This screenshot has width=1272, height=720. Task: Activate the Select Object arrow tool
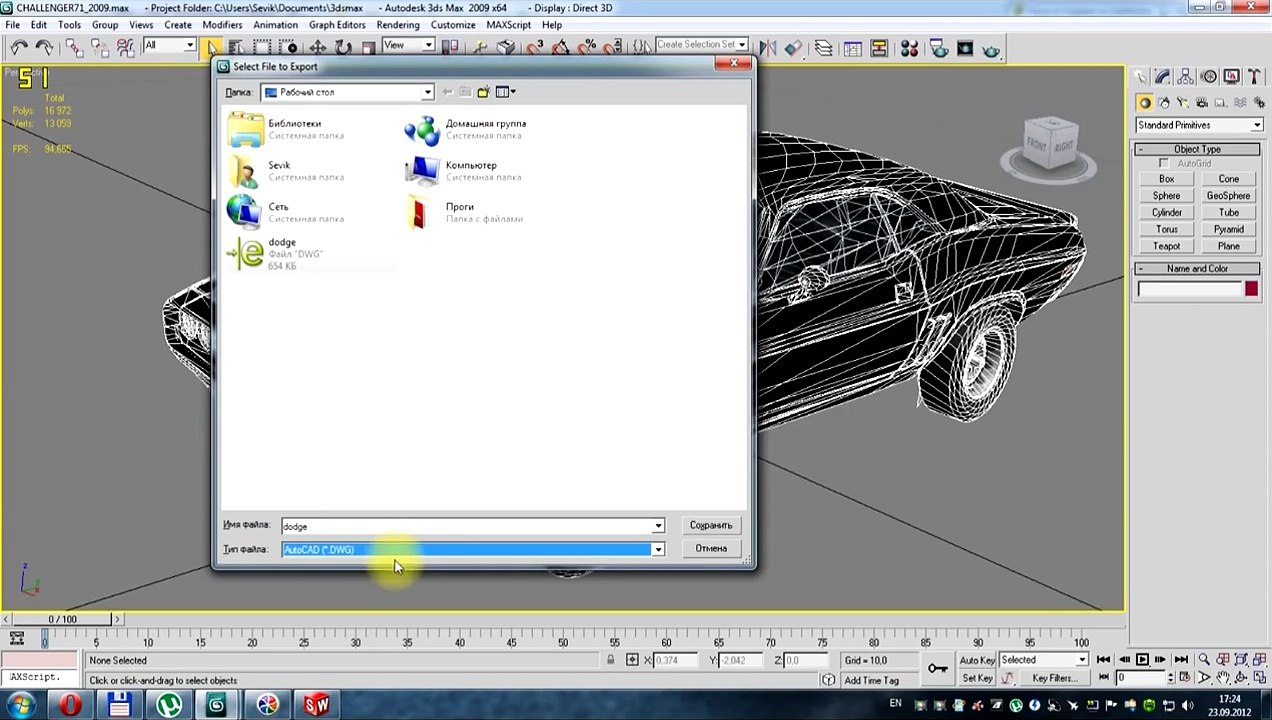211,47
